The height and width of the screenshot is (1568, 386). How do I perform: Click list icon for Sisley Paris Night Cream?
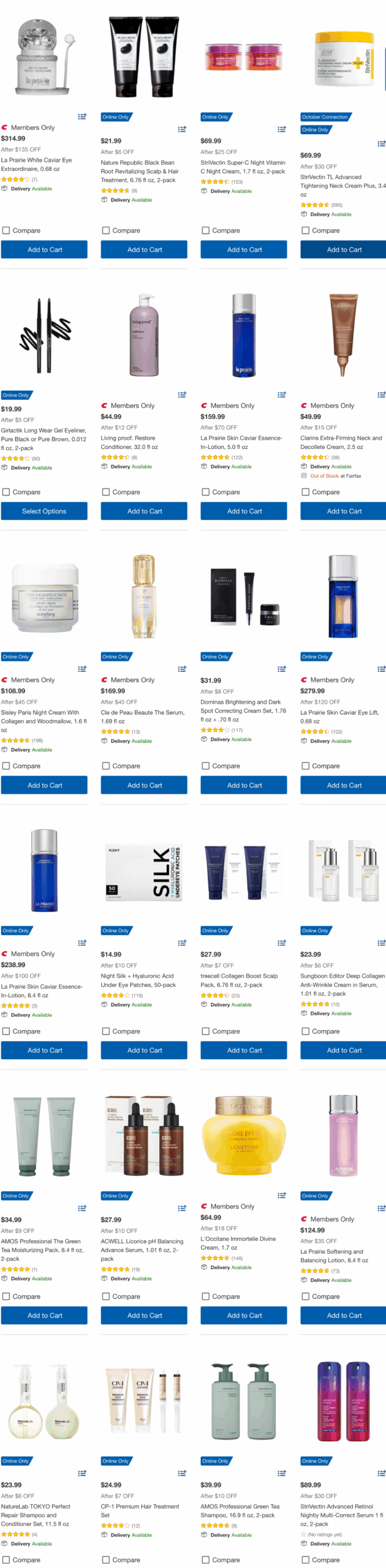[x=82, y=669]
